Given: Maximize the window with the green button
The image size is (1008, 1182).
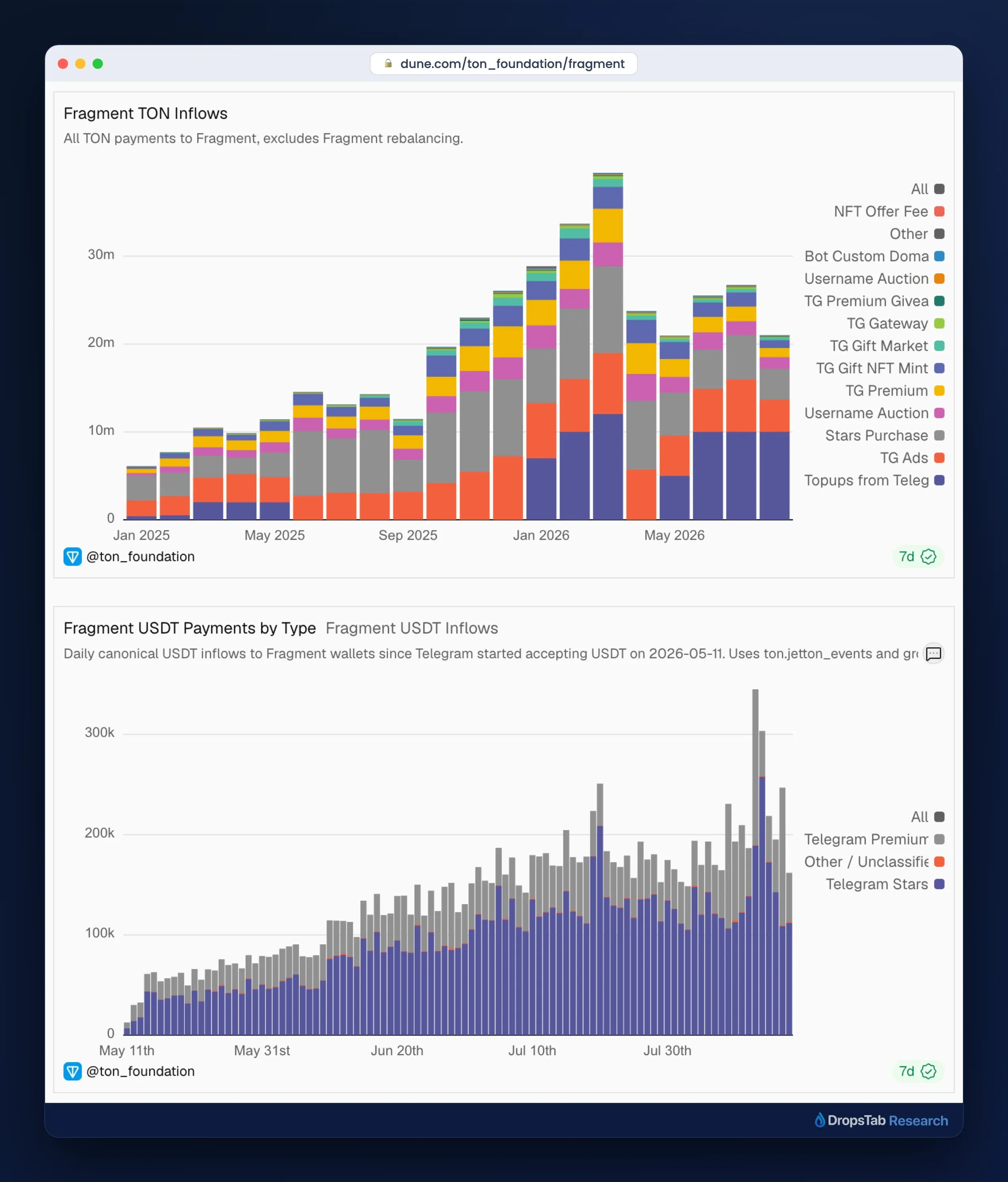Looking at the screenshot, I should [98, 64].
